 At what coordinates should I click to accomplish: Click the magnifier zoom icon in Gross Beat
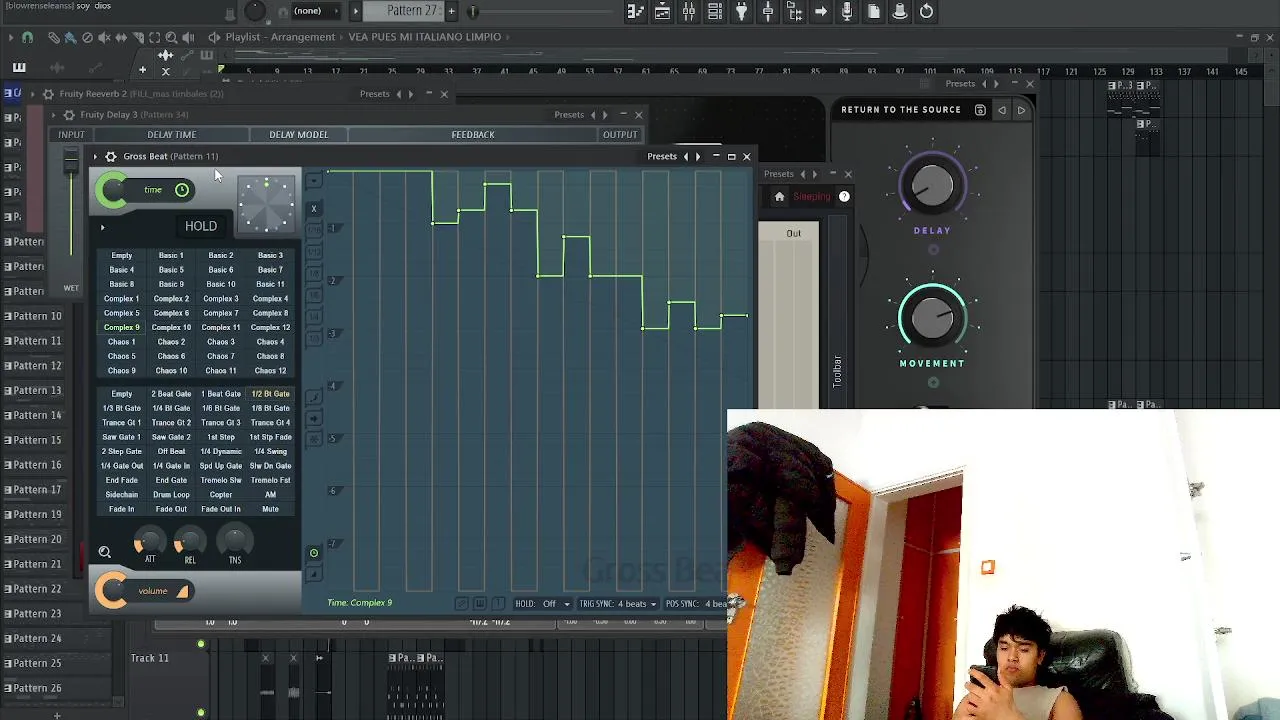pyautogui.click(x=104, y=552)
